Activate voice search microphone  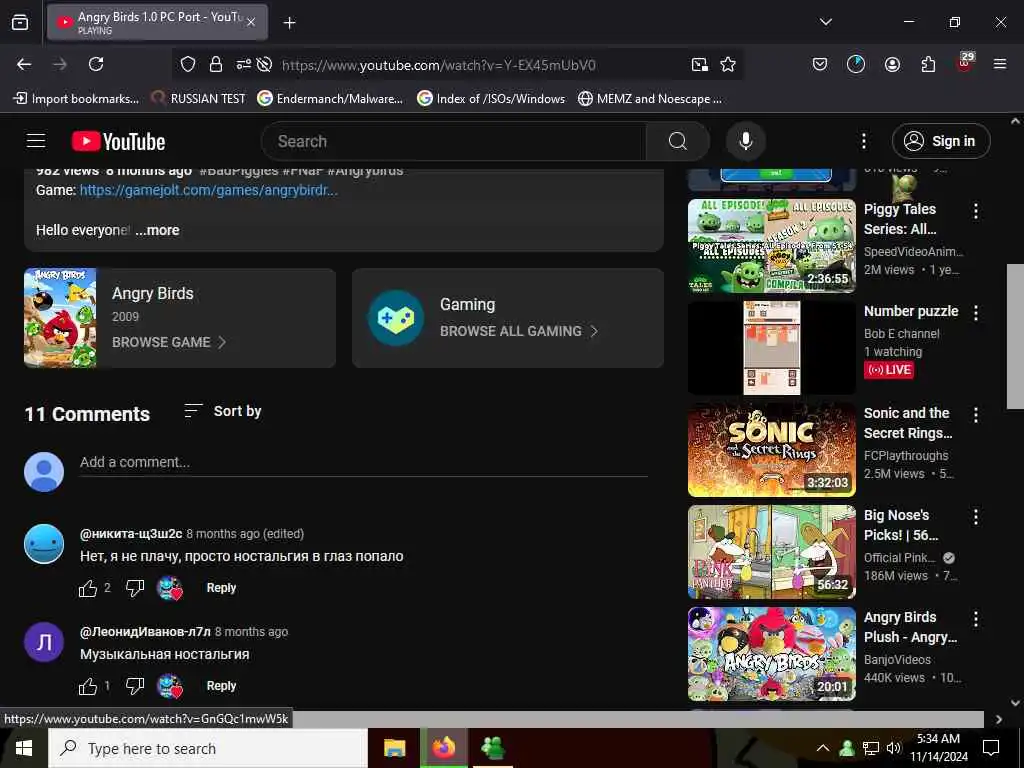pyautogui.click(x=745, y=141)
